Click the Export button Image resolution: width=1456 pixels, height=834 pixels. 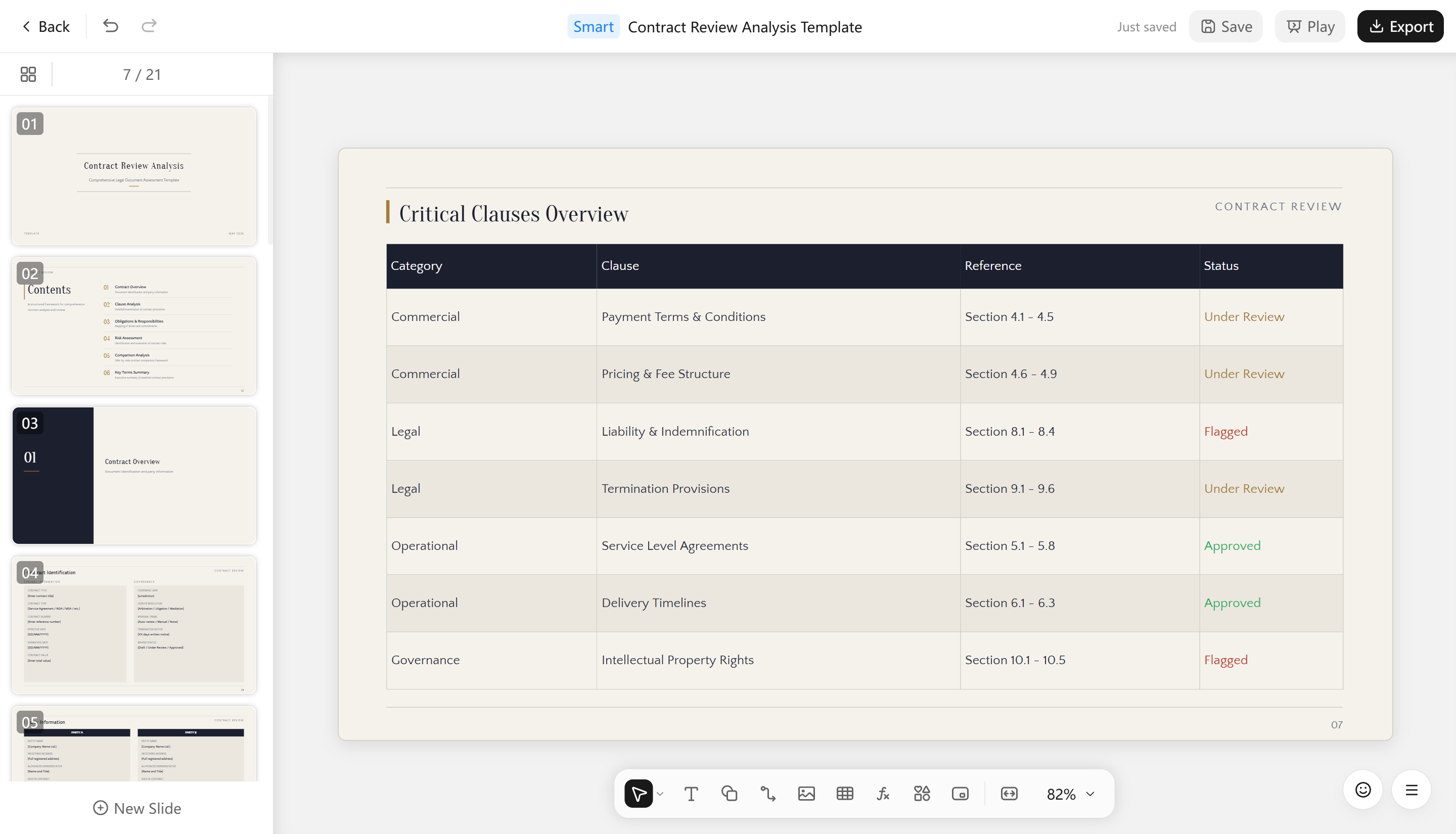pos(1400,26)
